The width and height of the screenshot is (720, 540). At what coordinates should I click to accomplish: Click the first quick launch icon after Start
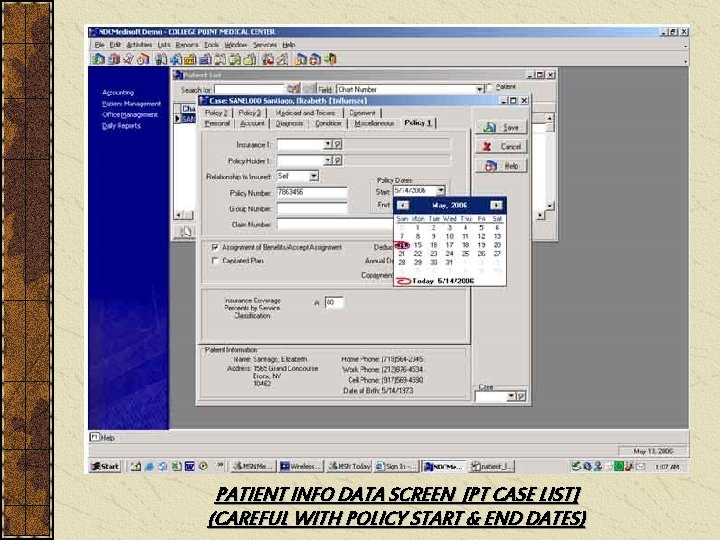click(135, 466)
